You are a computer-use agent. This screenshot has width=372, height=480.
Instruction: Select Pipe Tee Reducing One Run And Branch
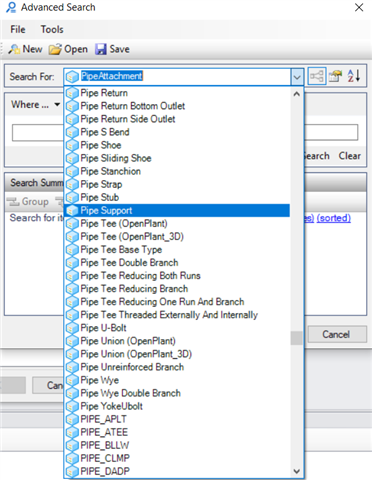(x=177, y=302)
